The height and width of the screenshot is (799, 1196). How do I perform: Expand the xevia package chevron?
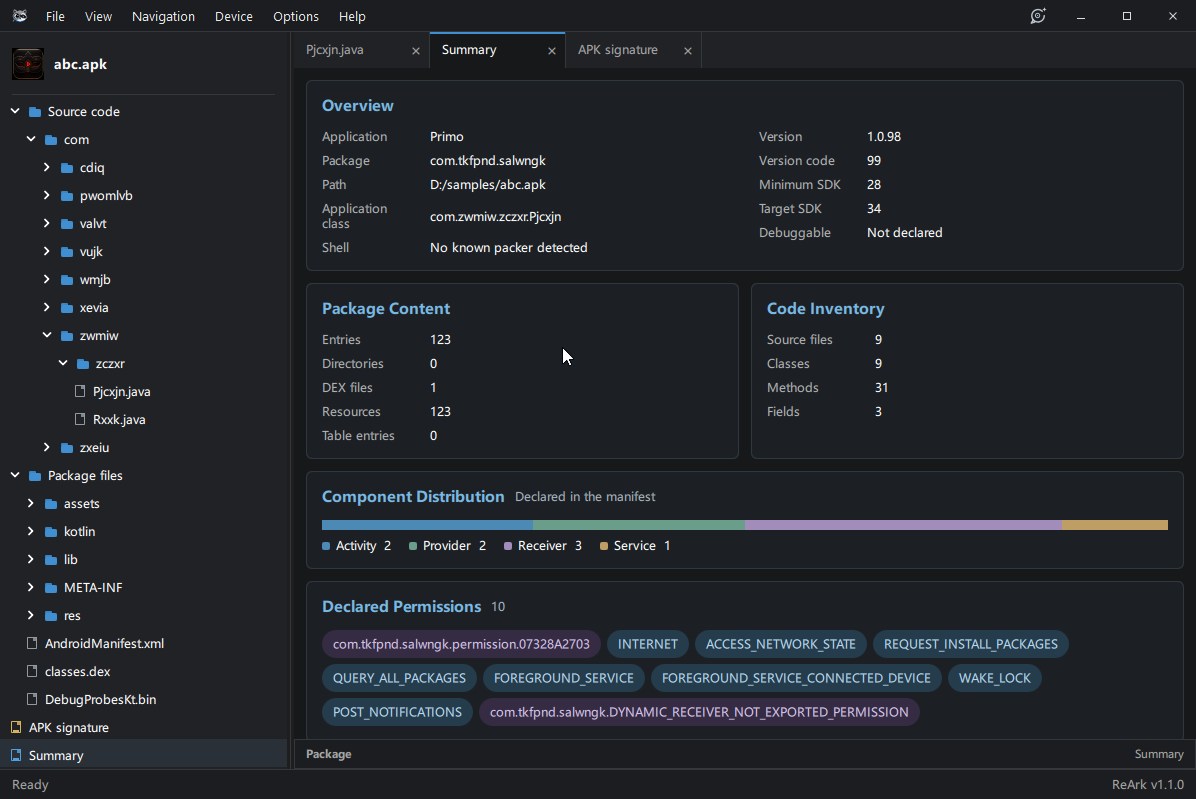(47, 307)
